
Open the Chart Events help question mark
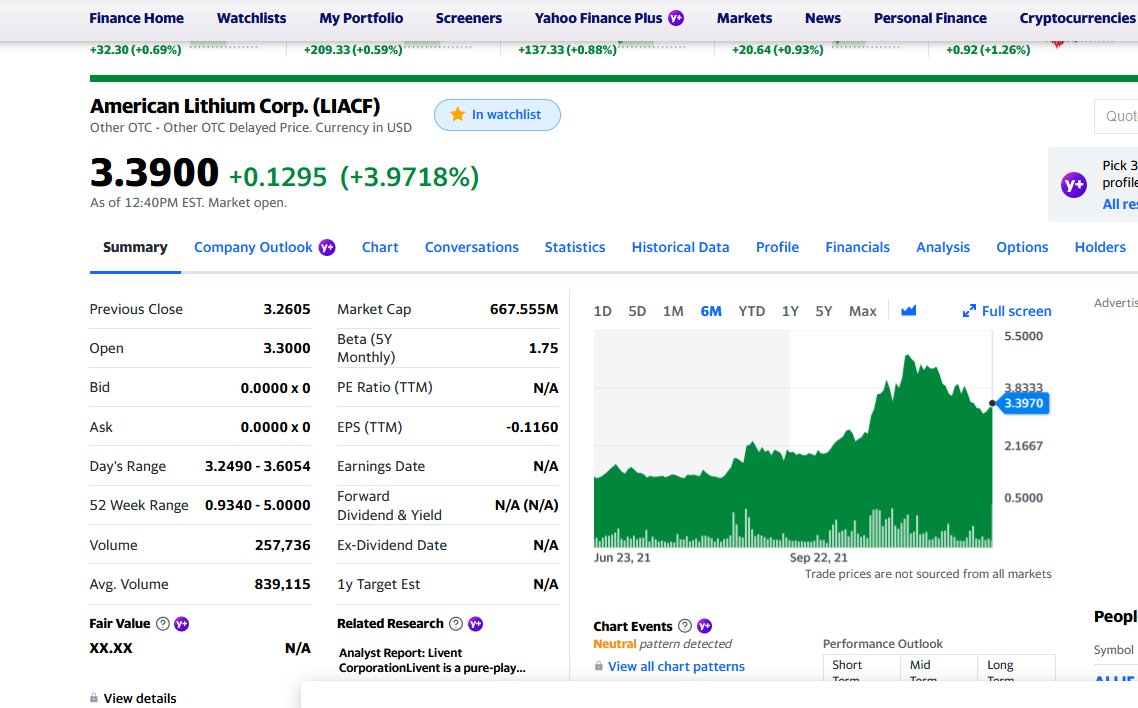[684, 626]
